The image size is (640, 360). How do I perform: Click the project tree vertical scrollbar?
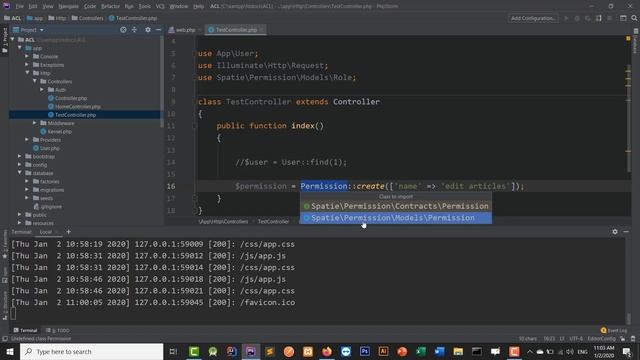coord(162,82)
